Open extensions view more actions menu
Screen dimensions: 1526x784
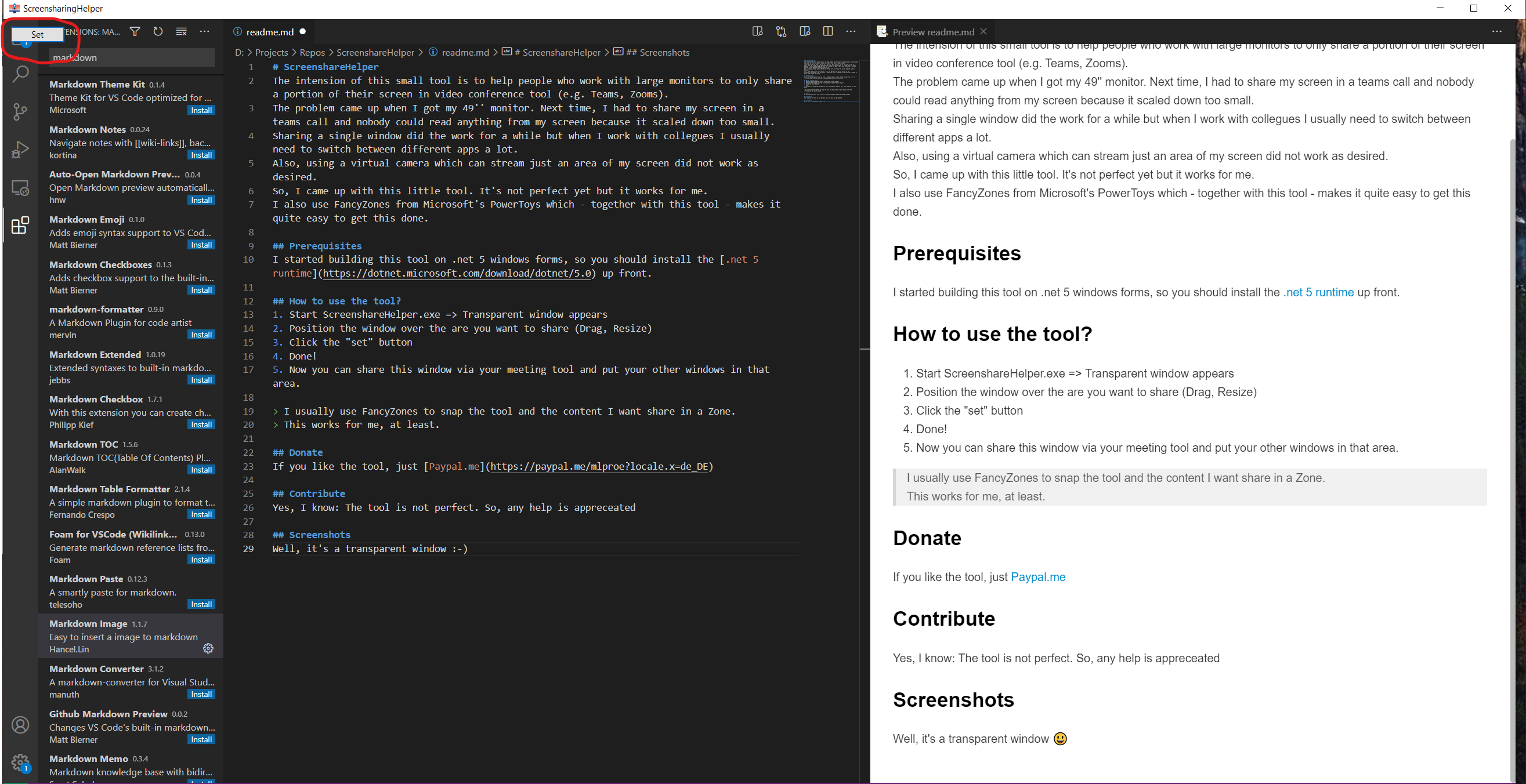click(x=204, y=31)
